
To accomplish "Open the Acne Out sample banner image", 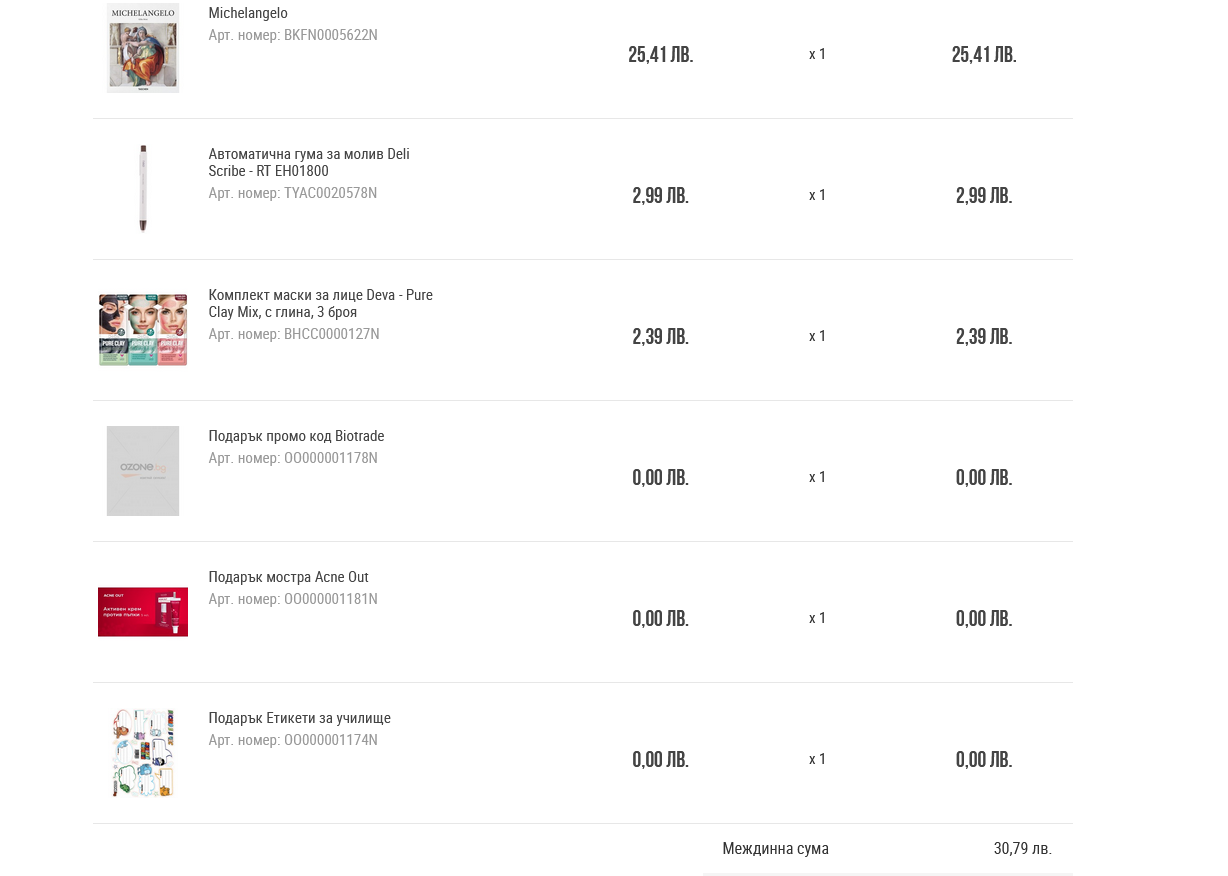I will (143, 612).
